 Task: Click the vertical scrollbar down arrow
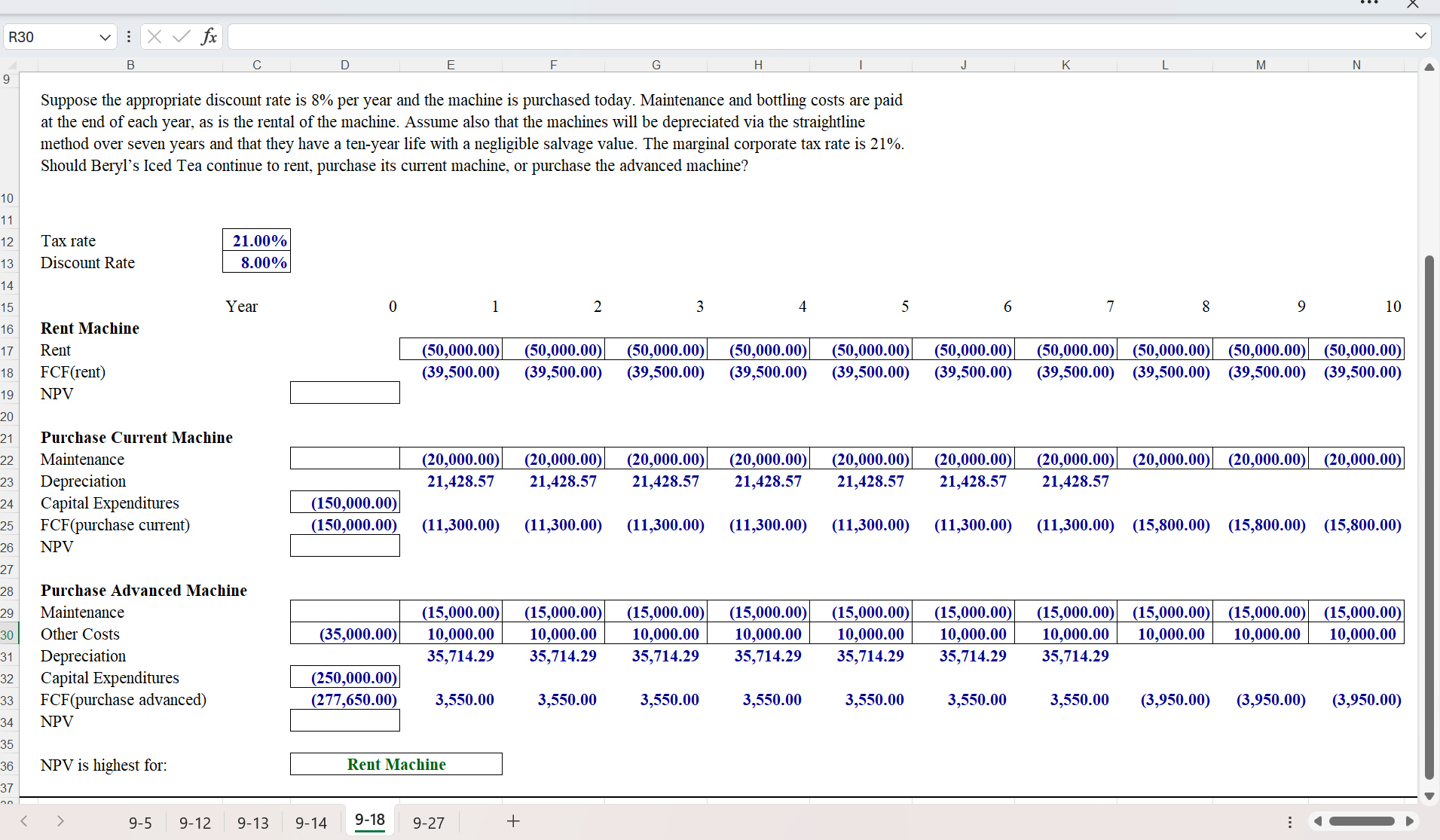click(x=1429, y=796)
